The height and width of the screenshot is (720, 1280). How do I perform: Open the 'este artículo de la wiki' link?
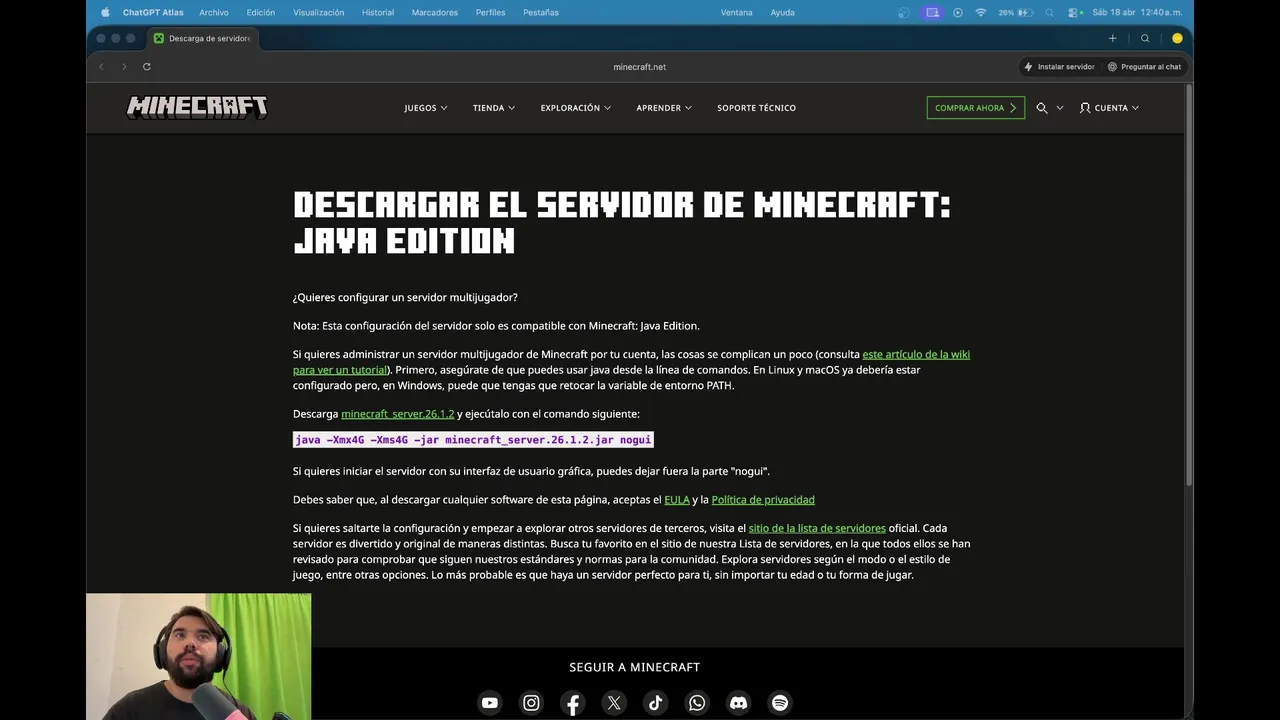click(916, 354)
